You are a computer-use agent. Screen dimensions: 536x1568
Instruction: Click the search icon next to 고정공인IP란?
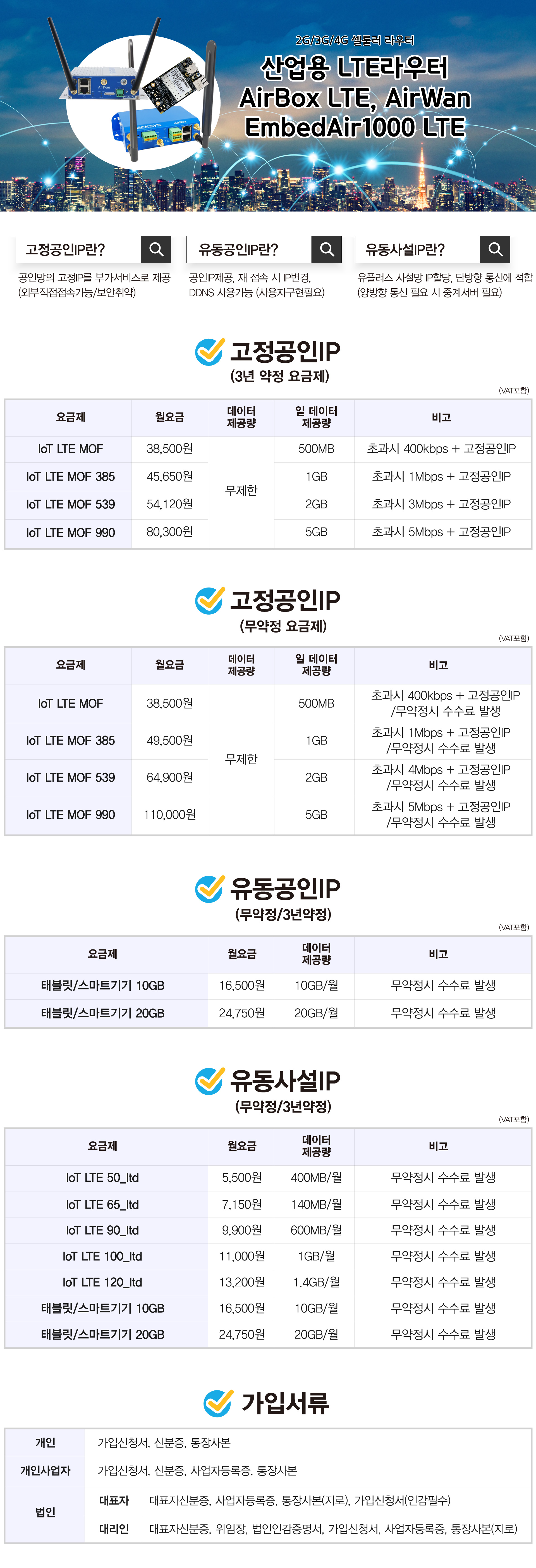[156, 249]
